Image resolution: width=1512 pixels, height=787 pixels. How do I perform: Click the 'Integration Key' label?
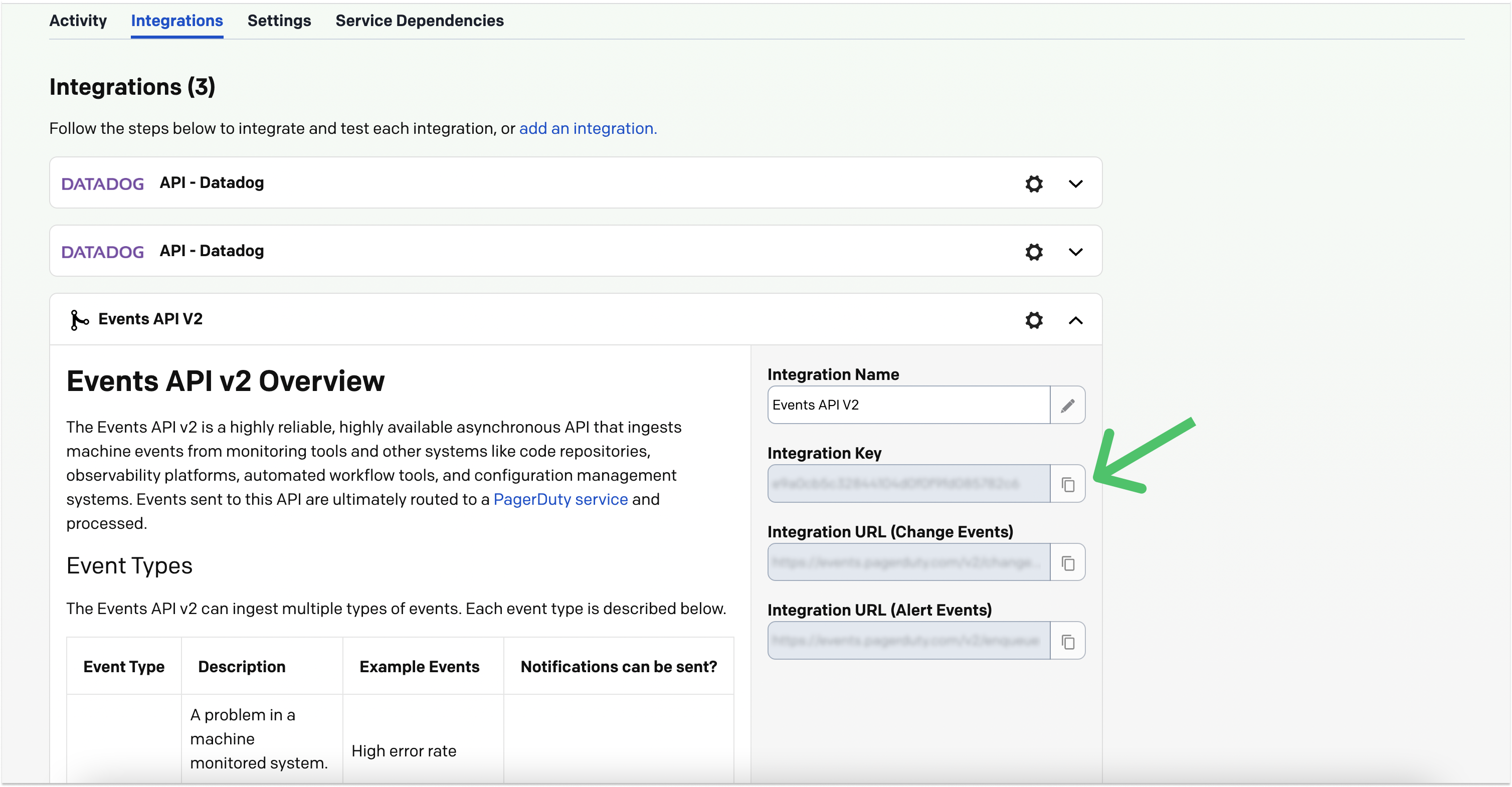coord(824,453)
